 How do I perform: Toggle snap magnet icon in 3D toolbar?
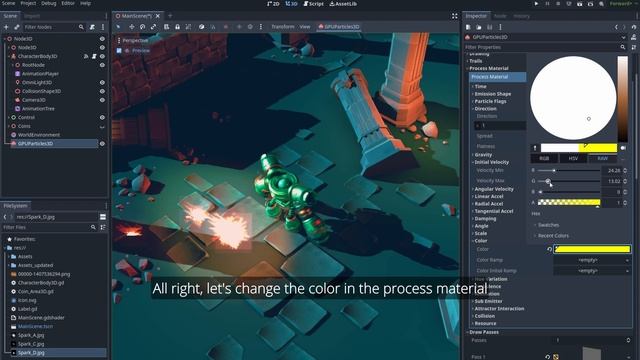(213, 27)
